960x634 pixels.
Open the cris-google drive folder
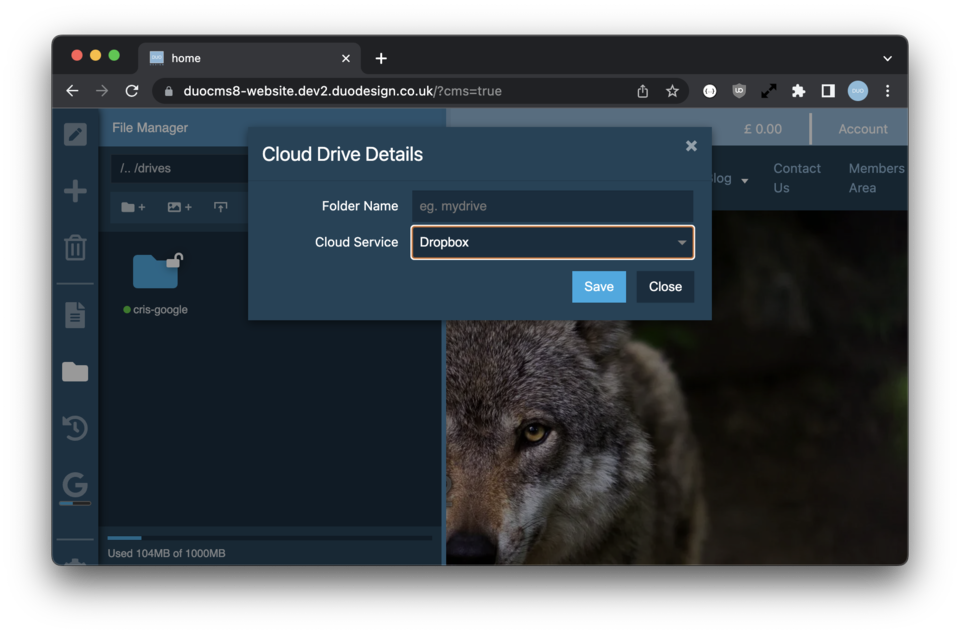pyautogui.click(x=156, y=272)
